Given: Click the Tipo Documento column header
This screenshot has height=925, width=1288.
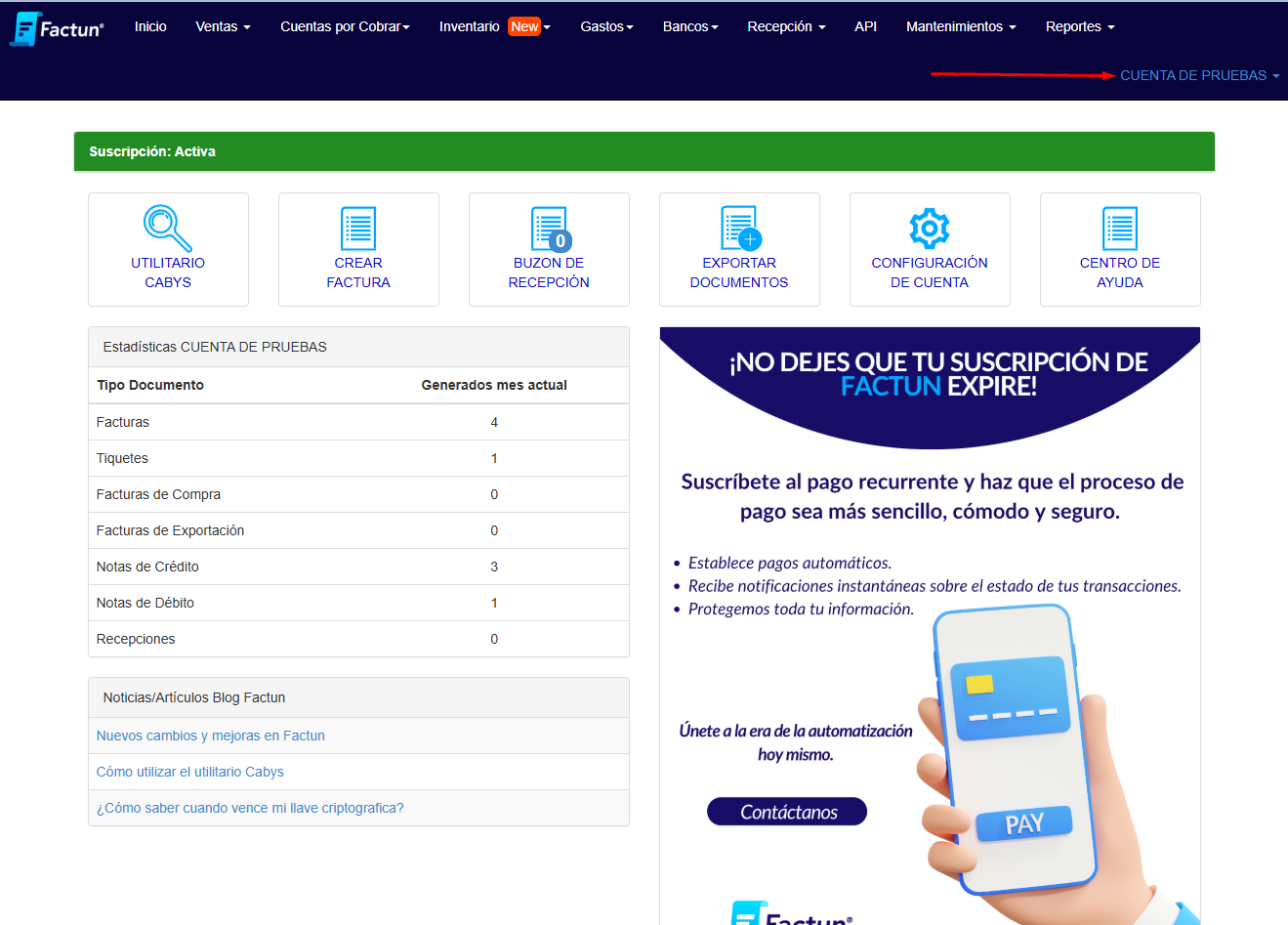Looking at the screenshot, I should (150, 385).
